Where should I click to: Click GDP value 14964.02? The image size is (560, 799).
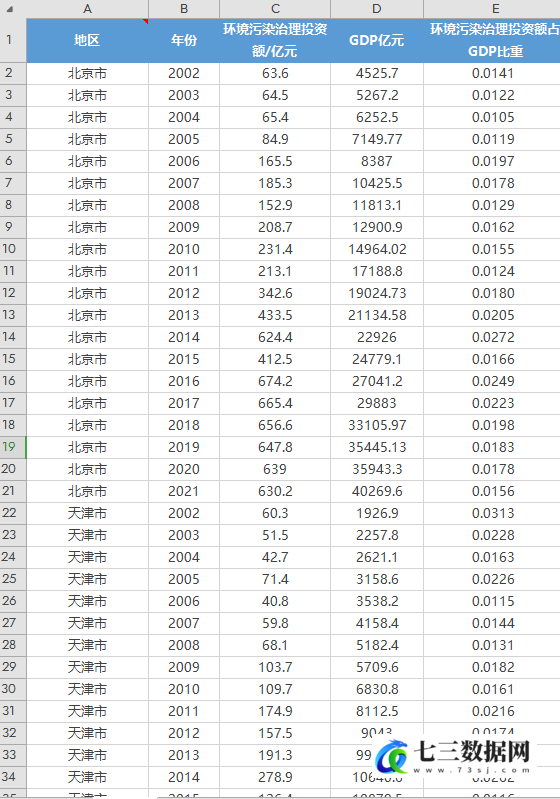point(377,249)
